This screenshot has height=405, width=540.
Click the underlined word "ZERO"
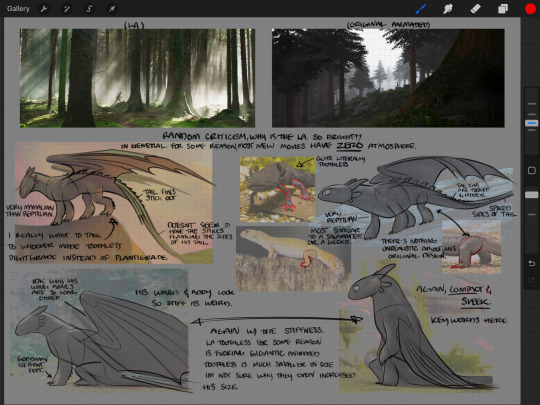click(349, 146)
